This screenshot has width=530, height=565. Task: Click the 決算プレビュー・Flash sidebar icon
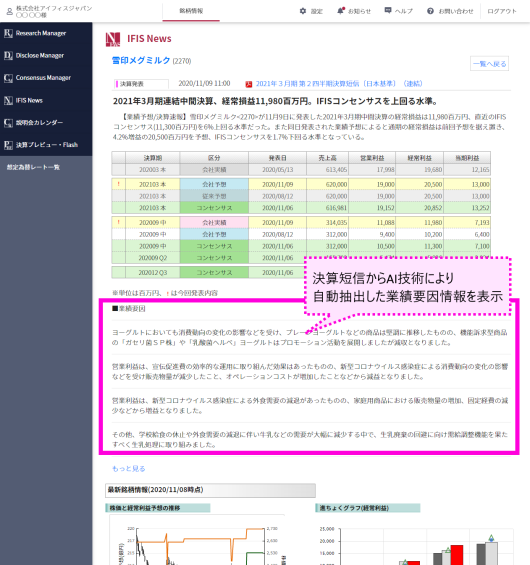click(x=8, y=145)
